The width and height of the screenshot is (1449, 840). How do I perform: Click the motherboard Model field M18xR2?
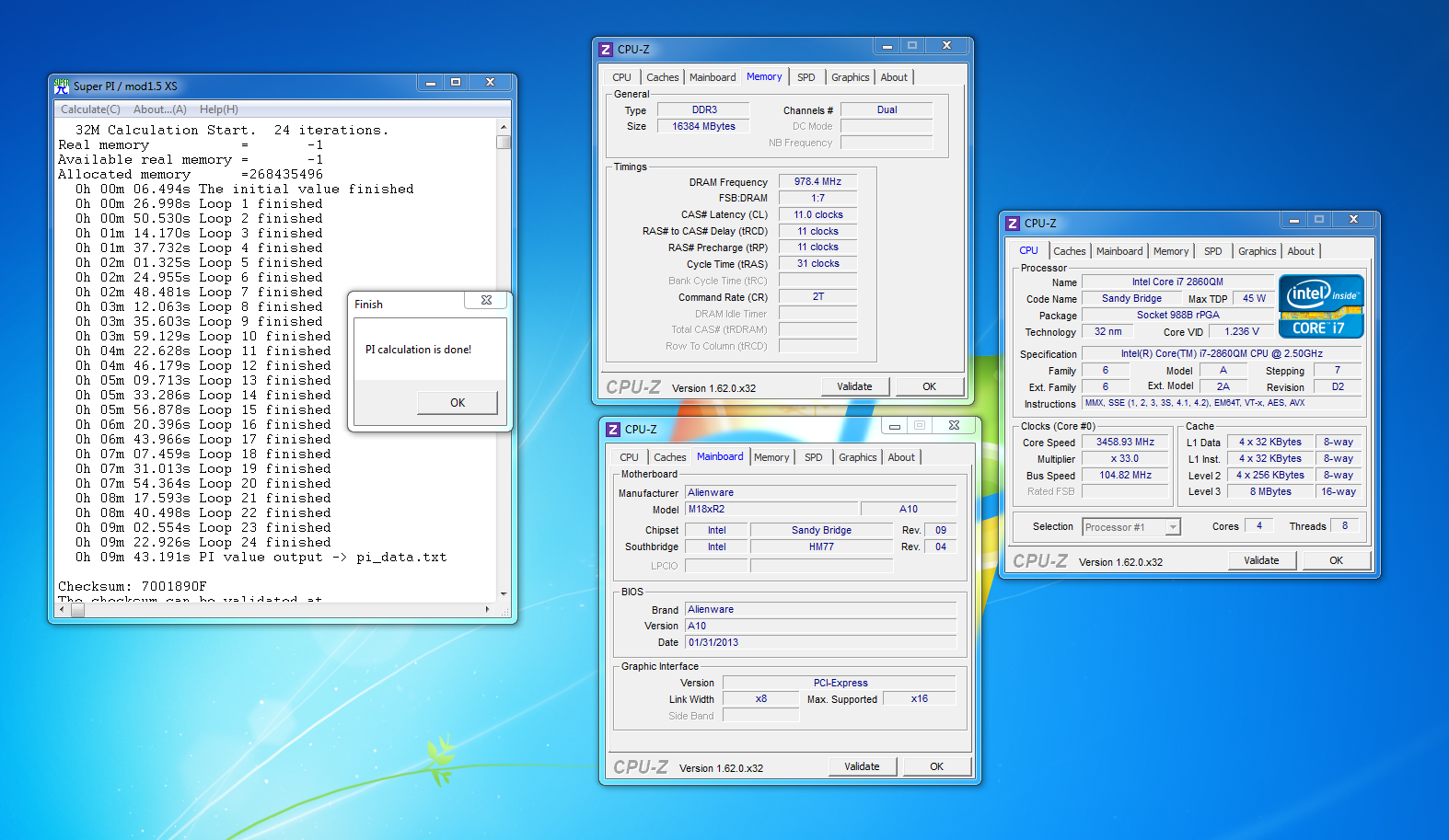(771, 509)
